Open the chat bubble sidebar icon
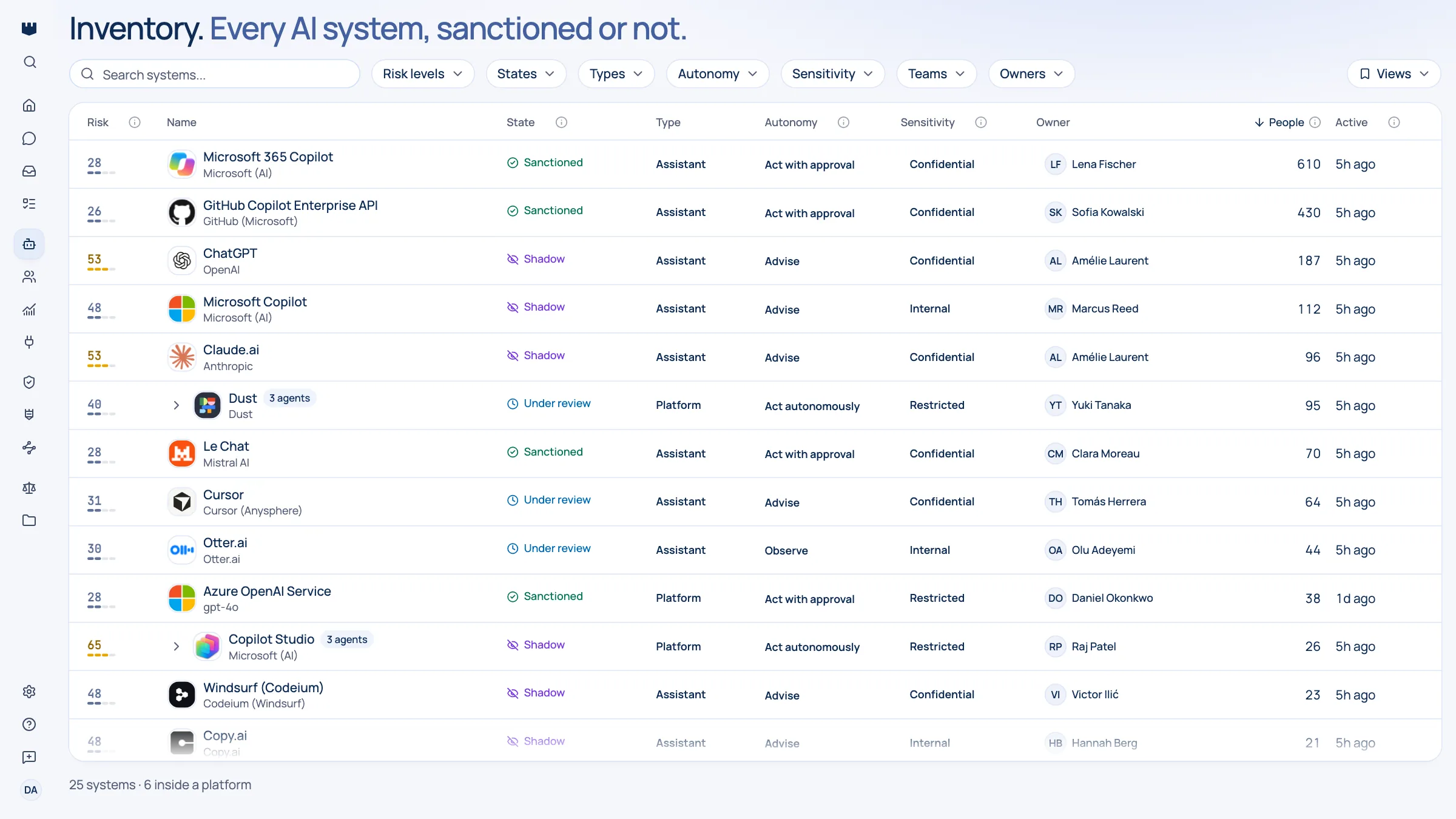The width and height of the screenshot is (1456, 819). (29, 138)
